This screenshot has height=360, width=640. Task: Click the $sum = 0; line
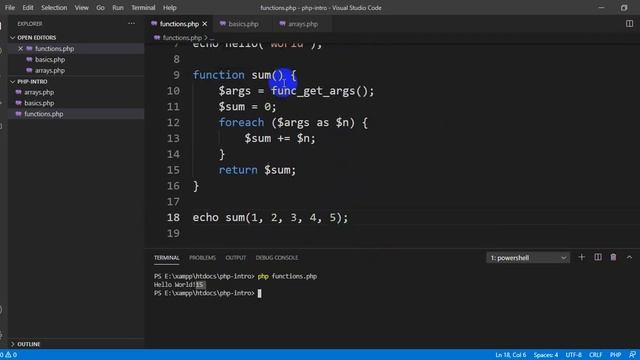[x=247, y=107]
